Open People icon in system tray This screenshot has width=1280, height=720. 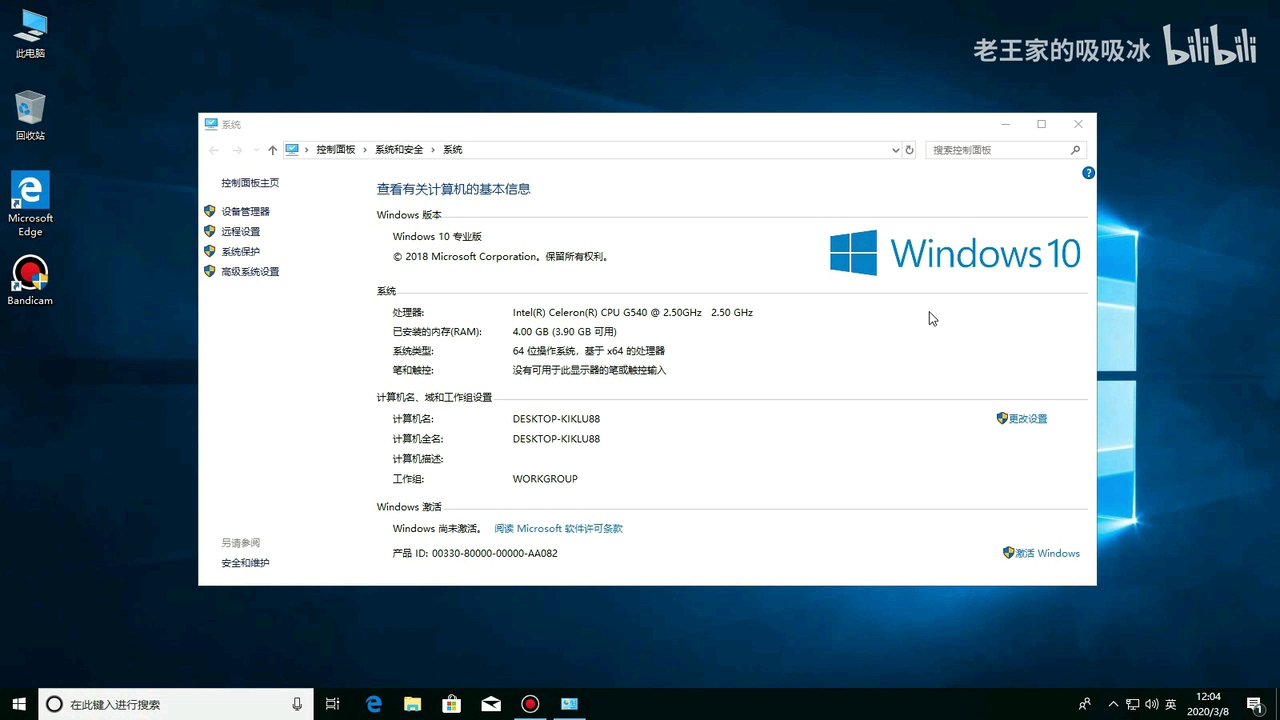pyautogui.click(x=1085, y=704)
